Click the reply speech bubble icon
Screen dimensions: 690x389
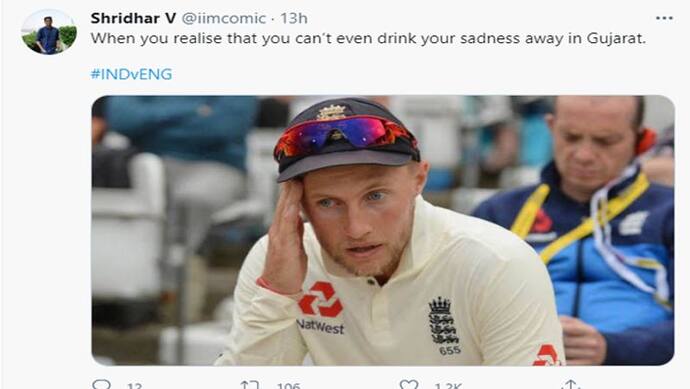pos(102,385)
